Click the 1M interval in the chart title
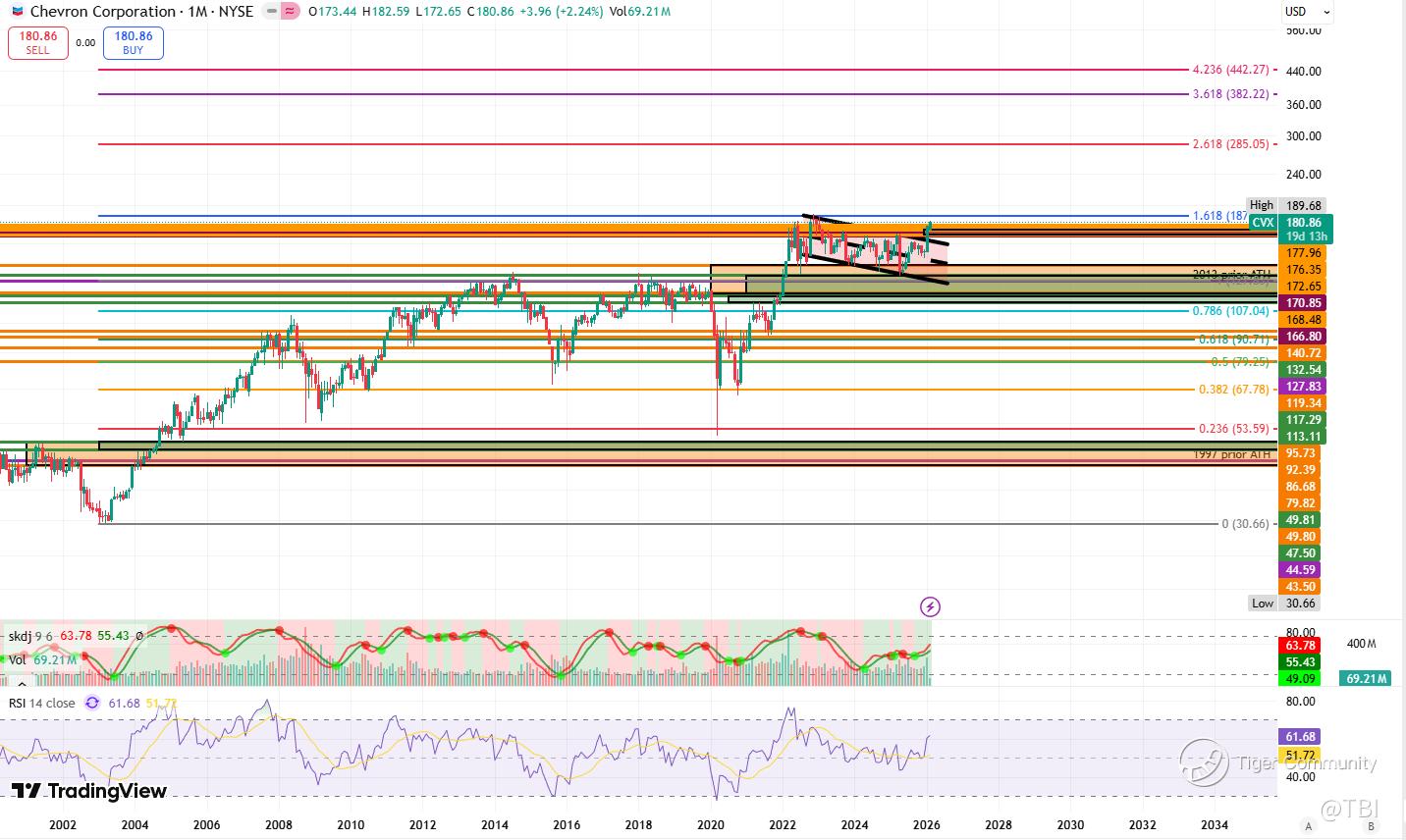The height and width of the screenshot is (840, 1406). point(192,12)
